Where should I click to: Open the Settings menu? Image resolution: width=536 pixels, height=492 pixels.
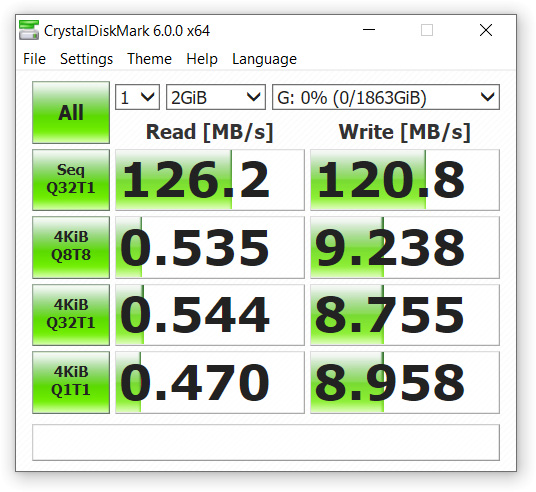pyautogui.click(x=86, y=59)
